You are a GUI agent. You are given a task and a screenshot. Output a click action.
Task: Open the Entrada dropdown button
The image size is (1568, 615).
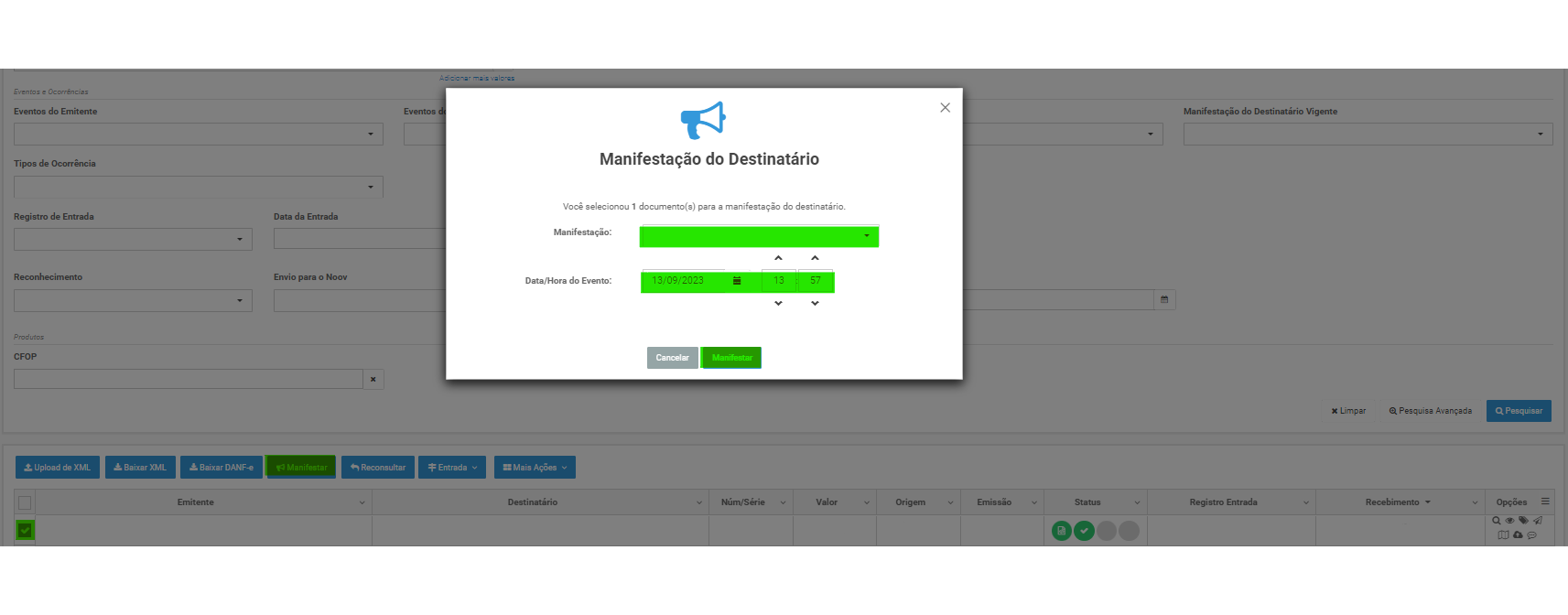coord(452,468)
